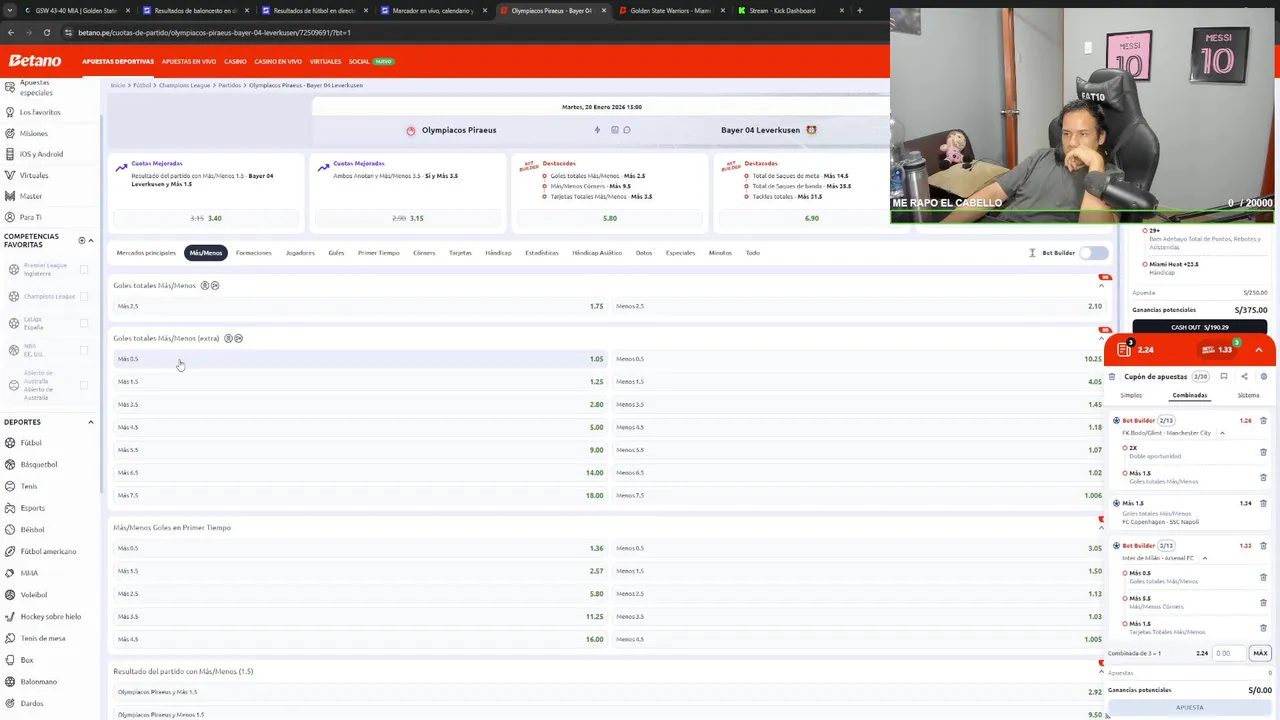Reload the browser page
The image size is (1280, 720).
tap(46, 32)
